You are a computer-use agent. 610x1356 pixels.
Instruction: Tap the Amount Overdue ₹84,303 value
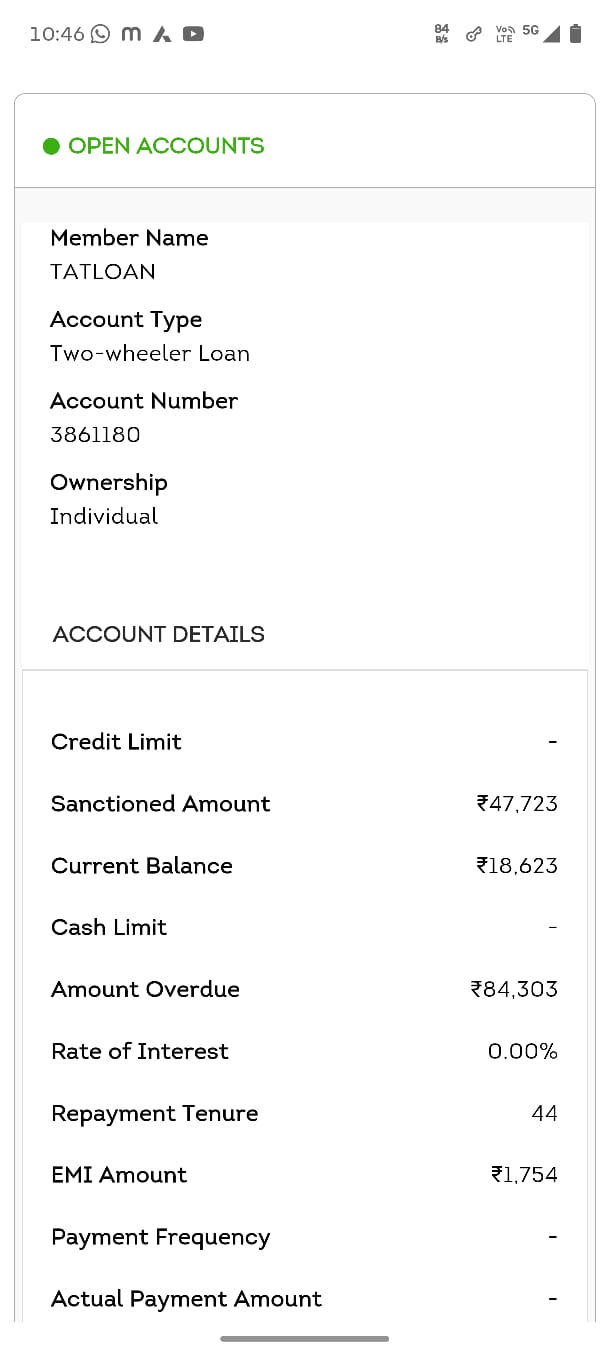(x=514, y=990)
